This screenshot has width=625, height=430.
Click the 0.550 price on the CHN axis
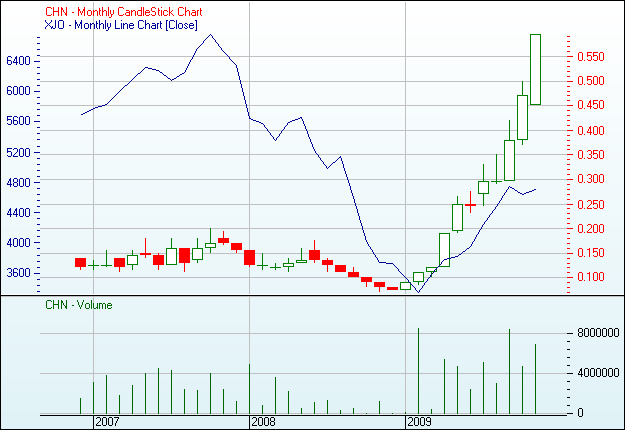591,57
